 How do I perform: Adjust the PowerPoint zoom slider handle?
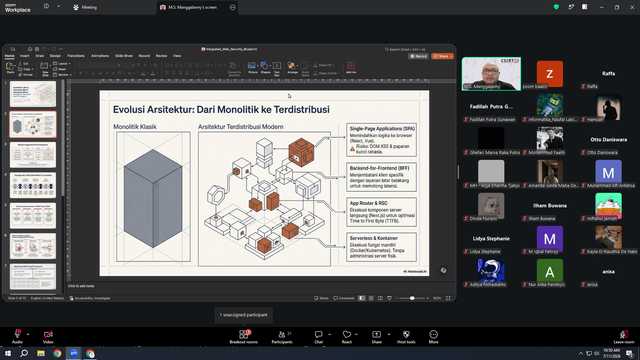pos(412,298)
